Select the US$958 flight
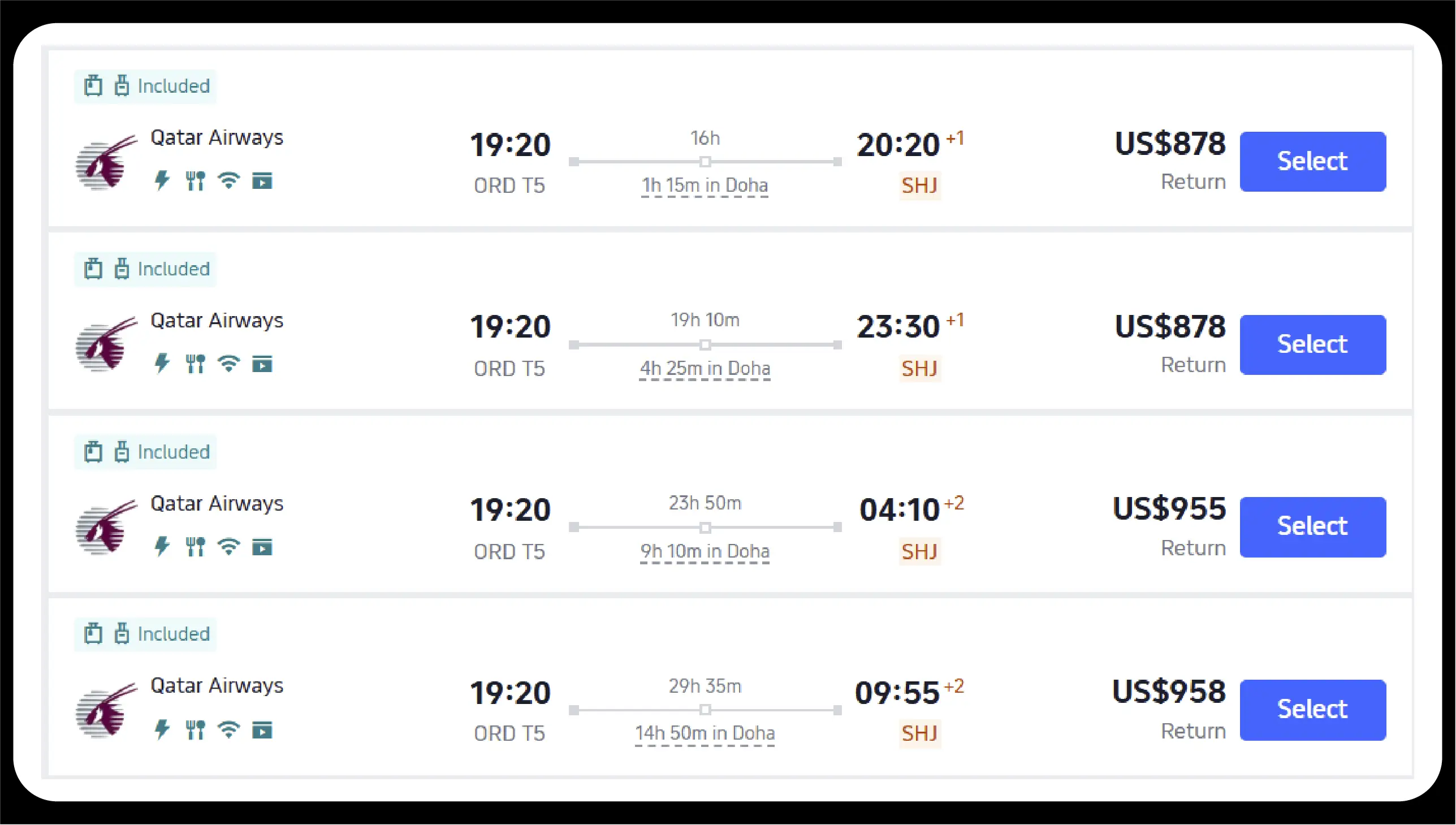Viewport: 1456px width, 825px height. 1312,710
